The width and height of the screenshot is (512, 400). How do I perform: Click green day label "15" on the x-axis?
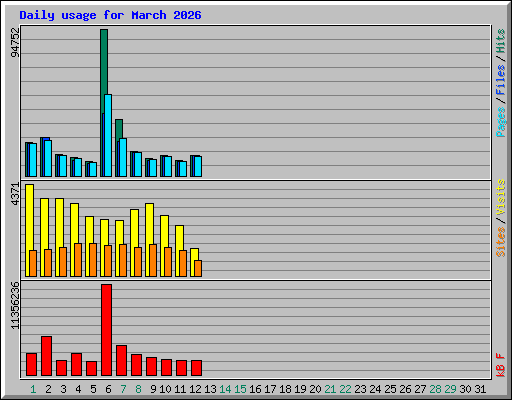pyautogui.click(x=240, y=389)
